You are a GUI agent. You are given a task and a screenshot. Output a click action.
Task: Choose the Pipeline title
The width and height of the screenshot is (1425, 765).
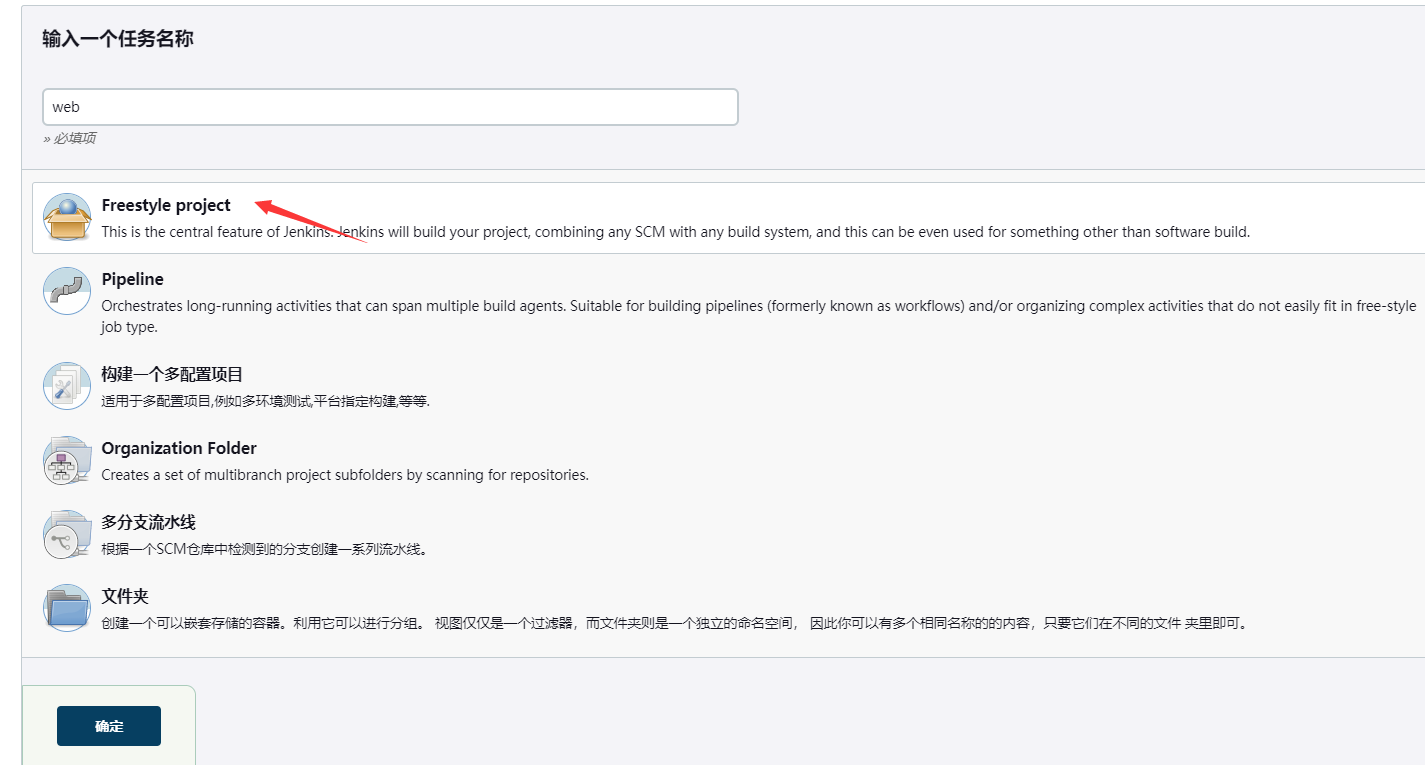click(x=132, y=279)
